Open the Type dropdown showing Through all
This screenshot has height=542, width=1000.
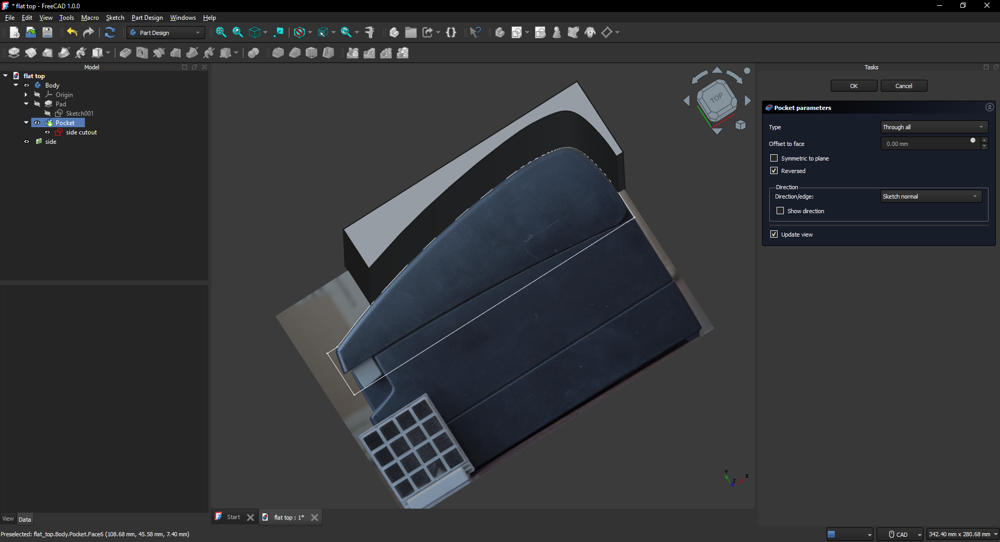click(x=933, y=127)
